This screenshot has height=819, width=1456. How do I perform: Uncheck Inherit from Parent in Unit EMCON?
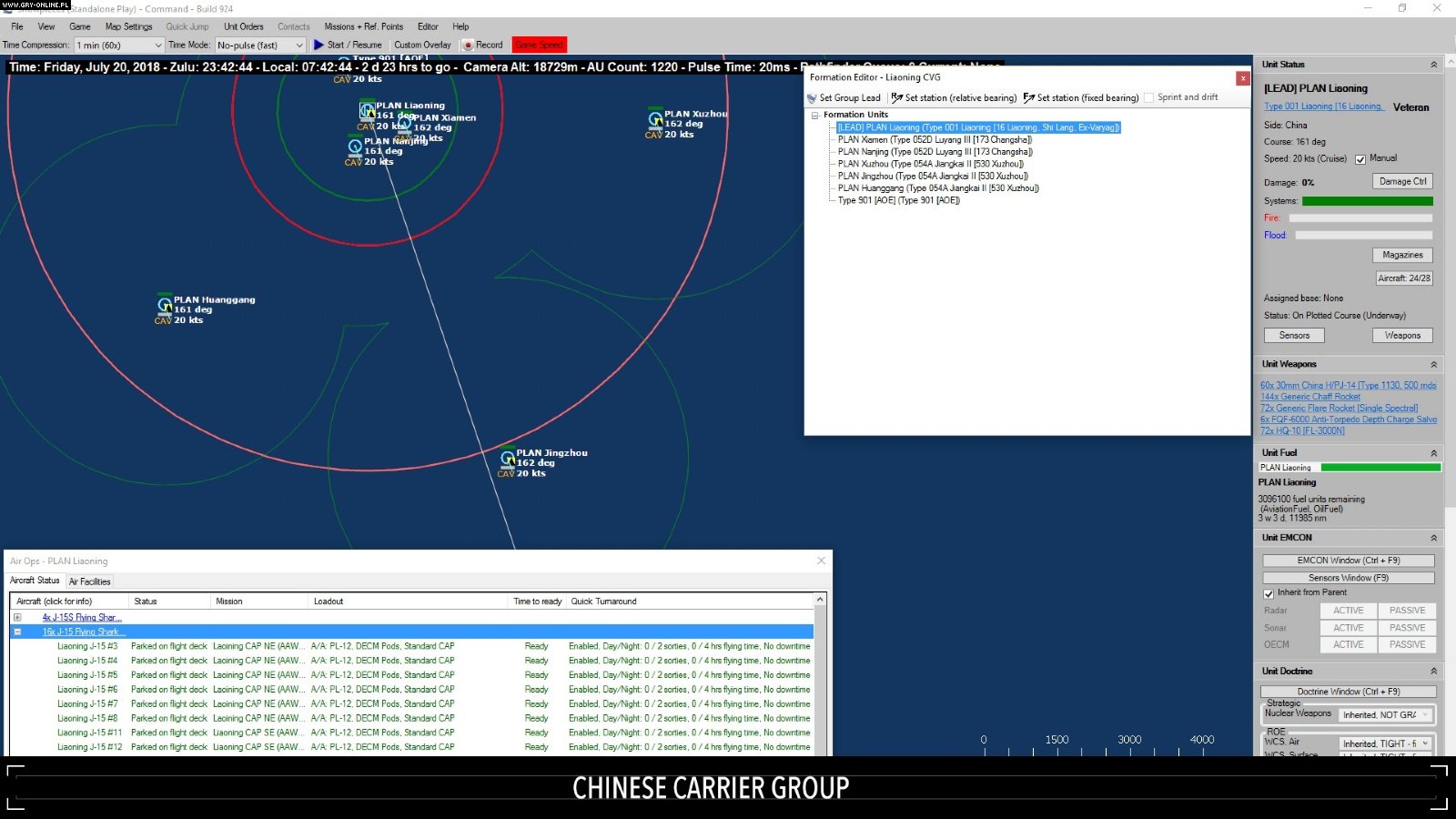coord(1269,592)
